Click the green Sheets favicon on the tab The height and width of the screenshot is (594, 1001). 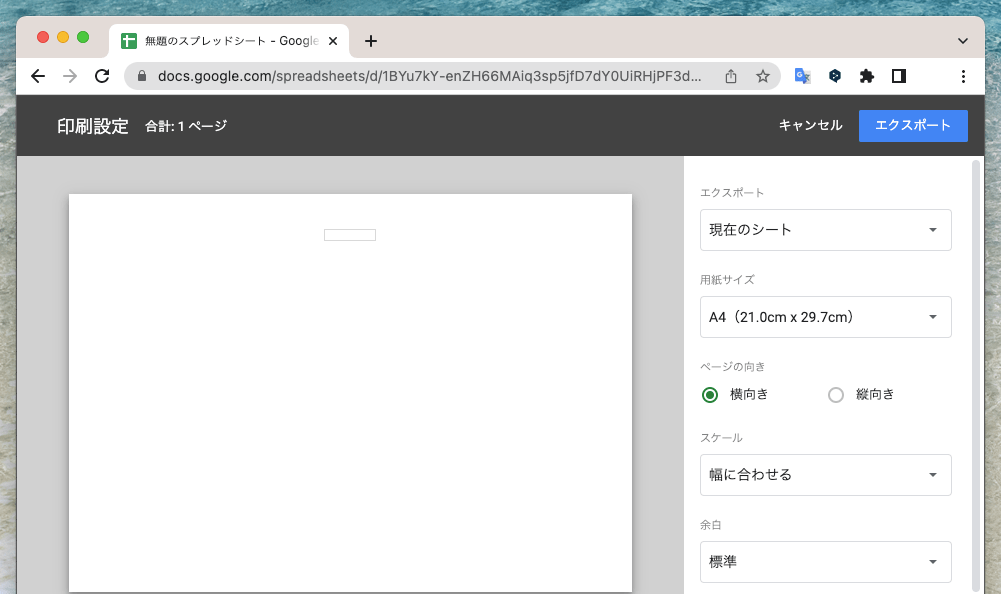click(x=129, y=41)
